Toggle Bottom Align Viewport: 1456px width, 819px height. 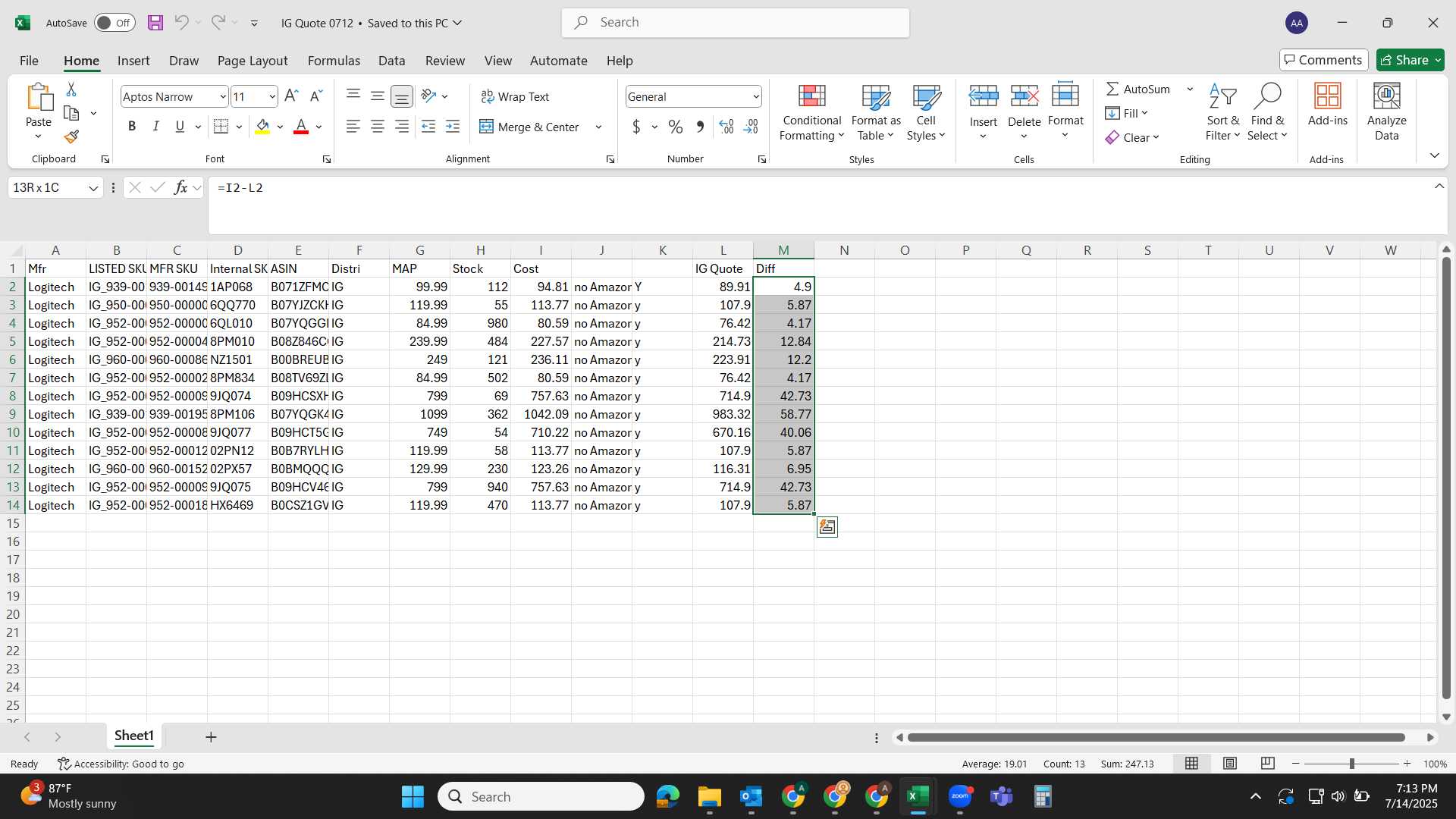402,96
